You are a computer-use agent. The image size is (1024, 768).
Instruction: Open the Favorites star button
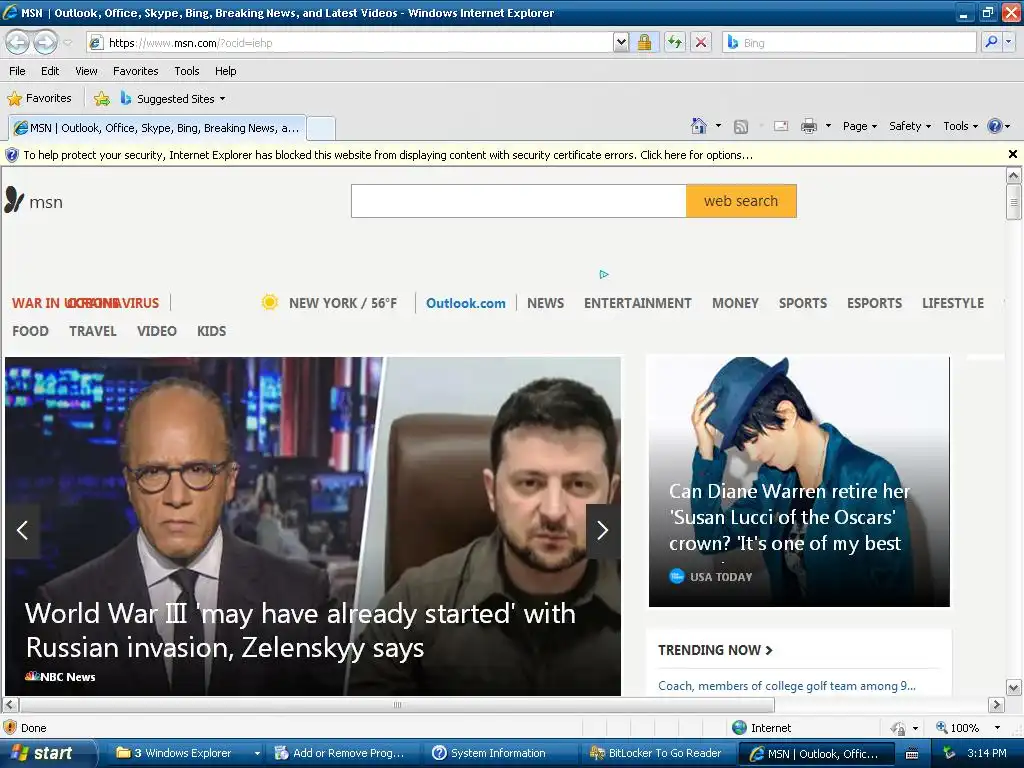pyautogui.click(x=39, y=99)
